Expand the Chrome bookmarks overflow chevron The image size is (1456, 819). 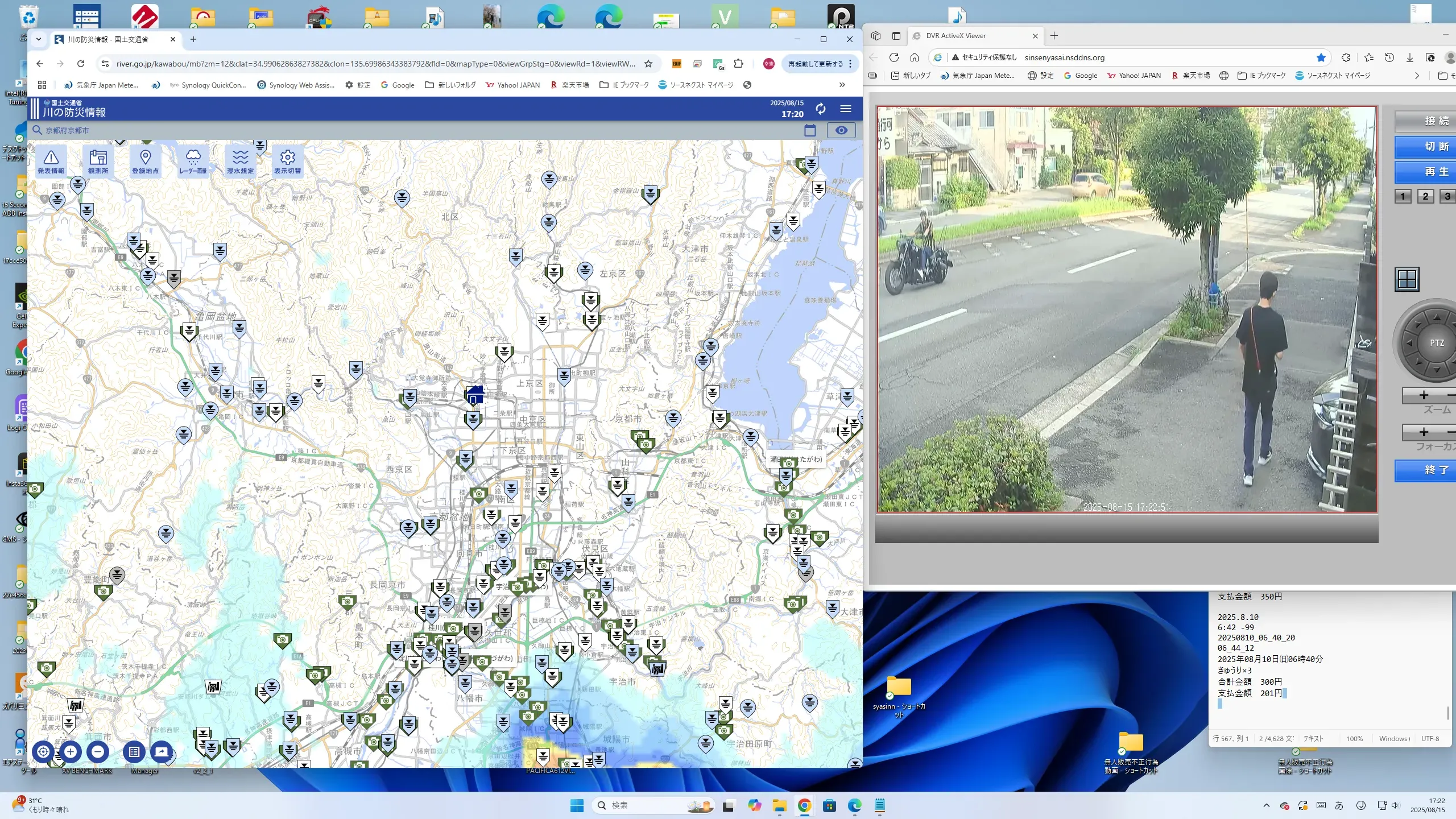(x=842, y=85)
